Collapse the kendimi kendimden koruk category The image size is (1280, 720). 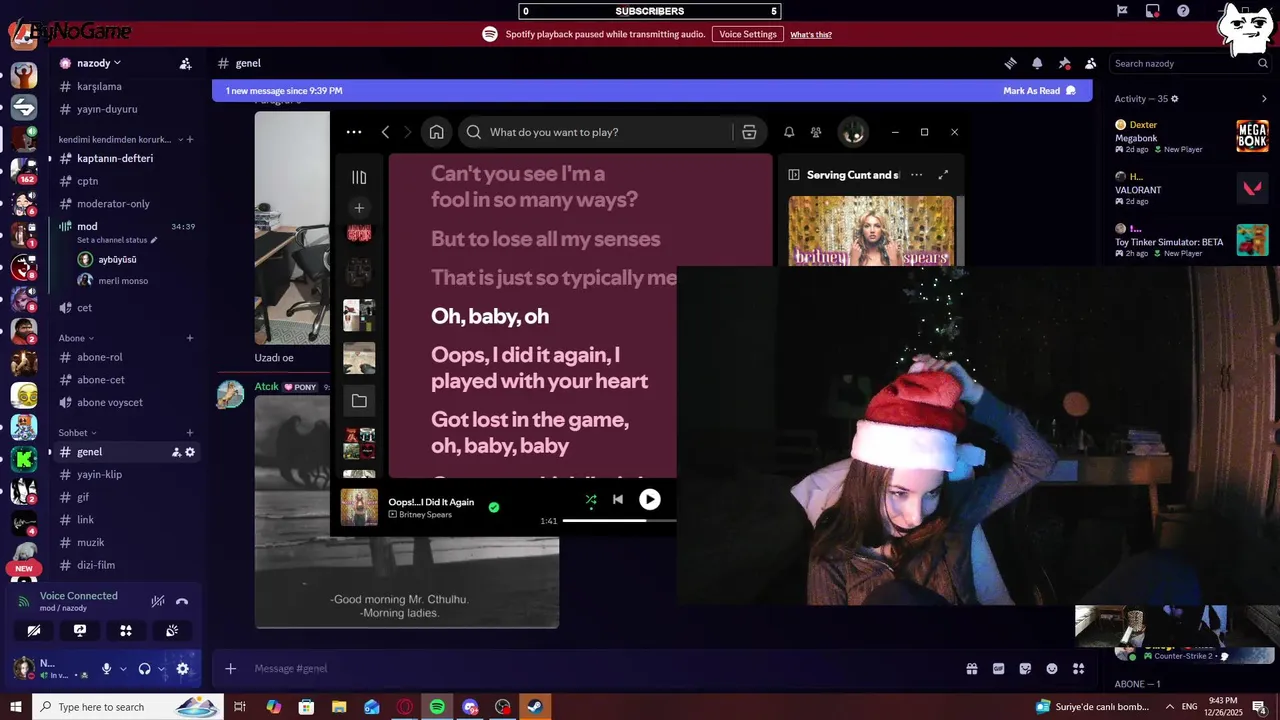(119, 140)
